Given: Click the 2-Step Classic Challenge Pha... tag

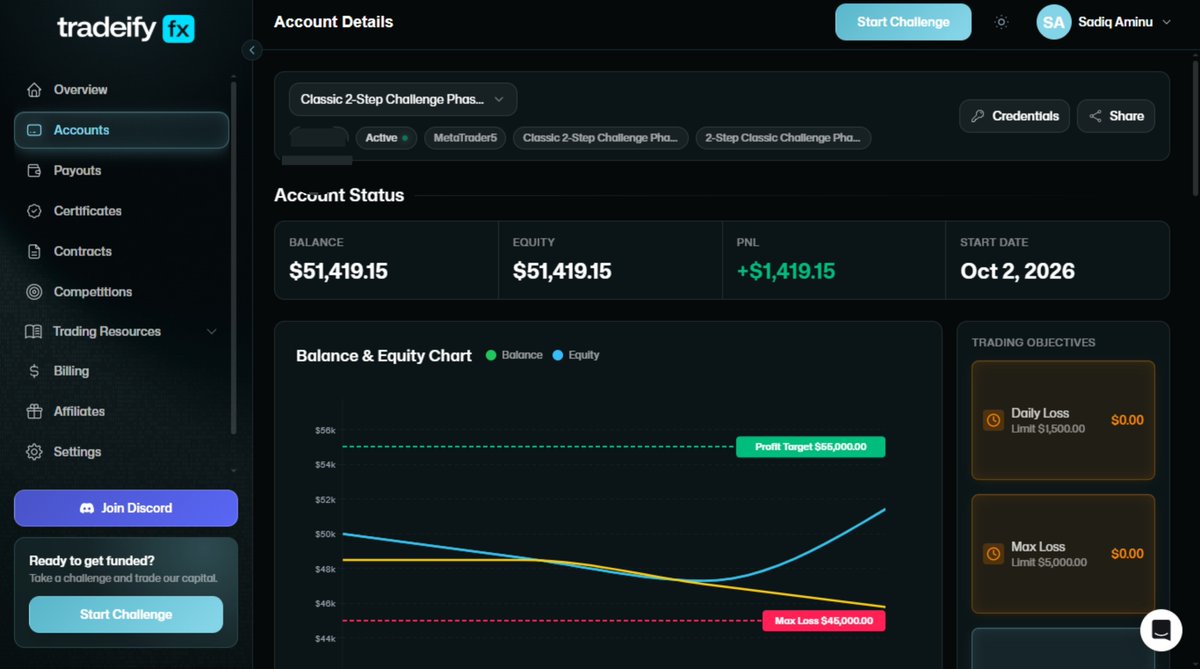Looking at the screenshot, I should click(784, 138).
